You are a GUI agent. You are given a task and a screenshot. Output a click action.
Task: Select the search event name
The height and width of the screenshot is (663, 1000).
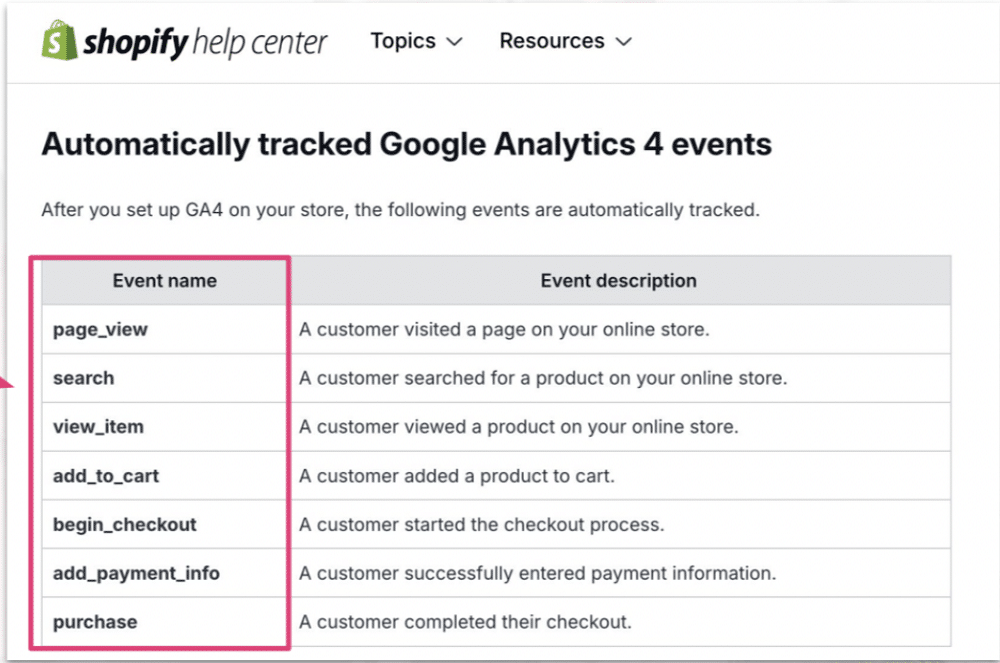pyautogui.click(x=83, y=378)
